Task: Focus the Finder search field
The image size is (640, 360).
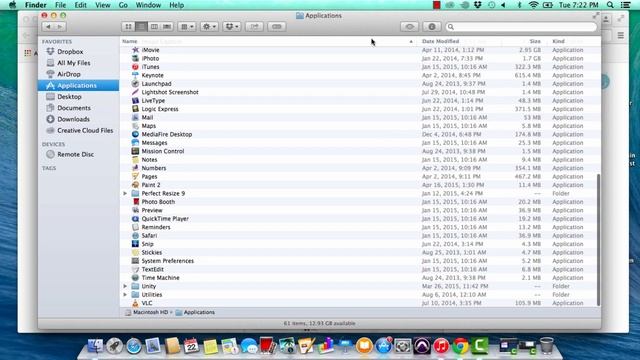Action: [521, 27]
